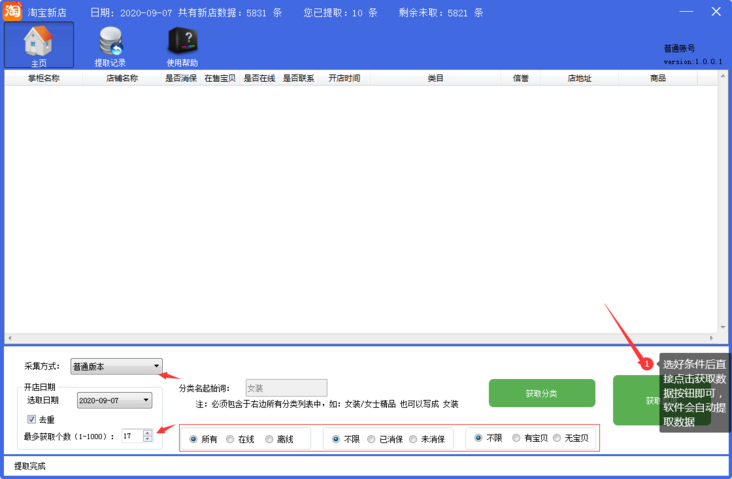Select the 在线 radio button
732x479 pixels.
[x=231, y=439]
